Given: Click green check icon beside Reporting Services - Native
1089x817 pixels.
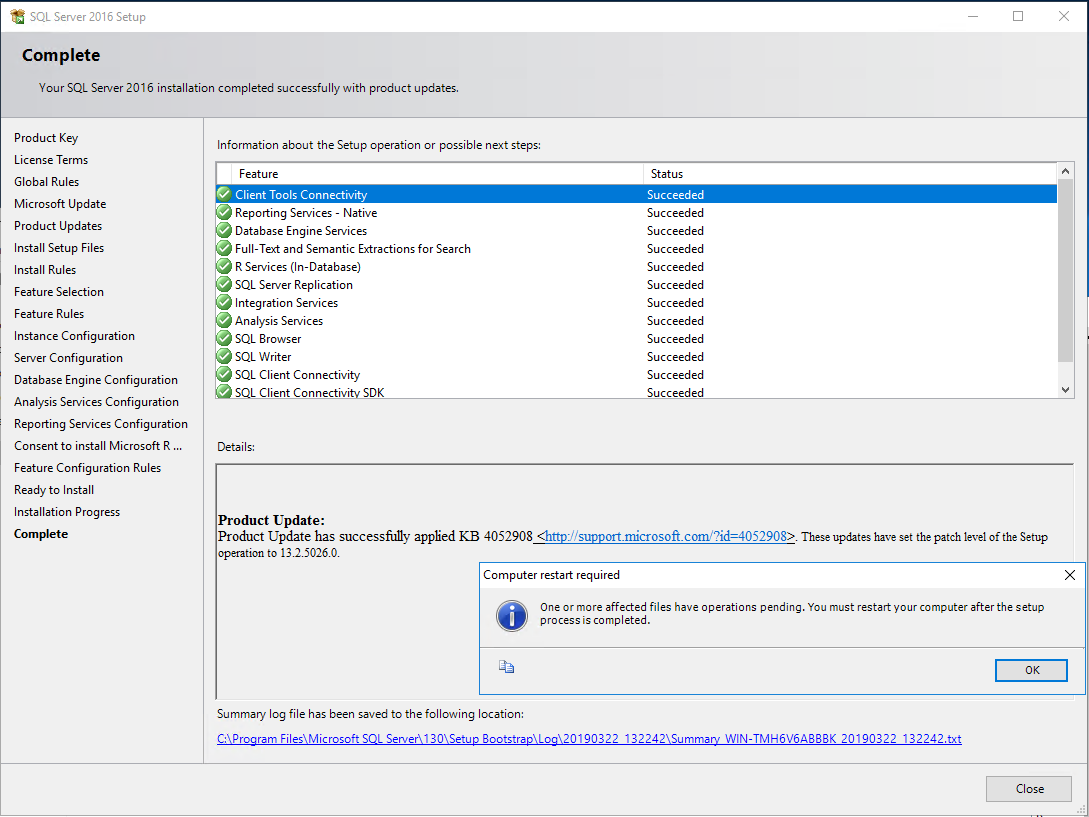Looking at the screenshot, I should pyautogui.click(x=224, y=212).
